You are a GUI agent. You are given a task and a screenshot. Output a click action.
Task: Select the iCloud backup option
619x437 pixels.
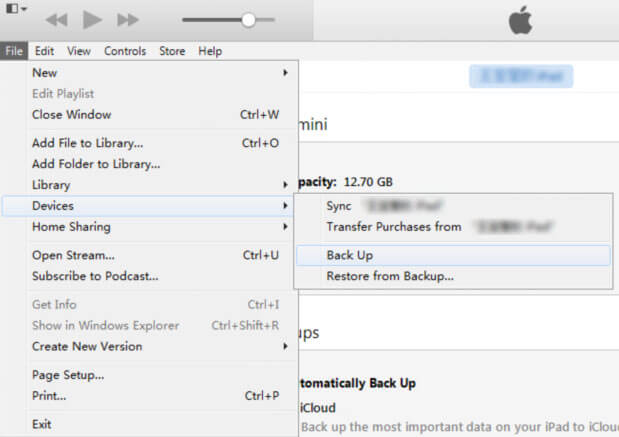pos(318,408)
